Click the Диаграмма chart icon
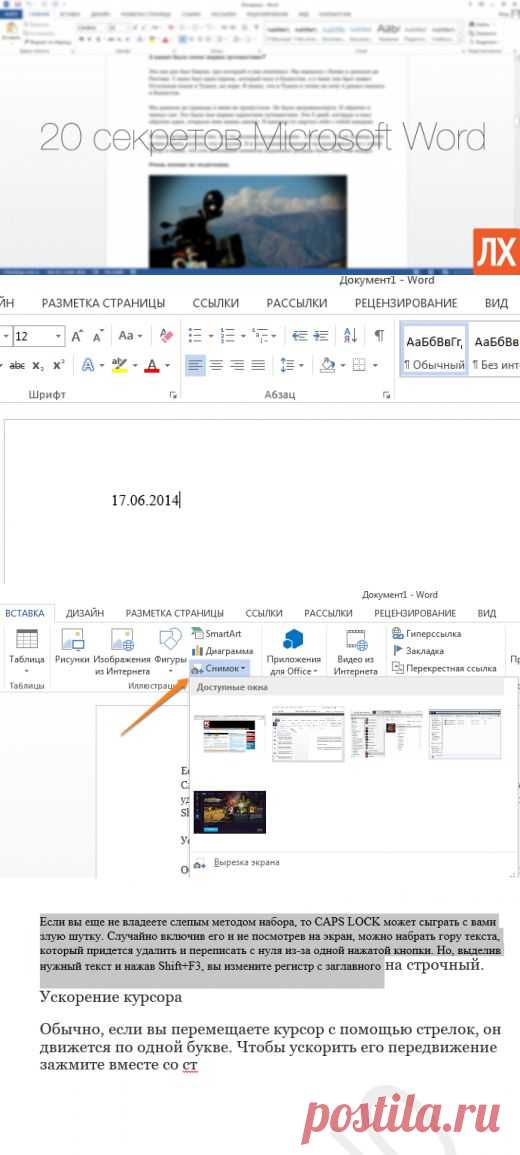This screenshot has width=520, height=1155. (222, 651)
